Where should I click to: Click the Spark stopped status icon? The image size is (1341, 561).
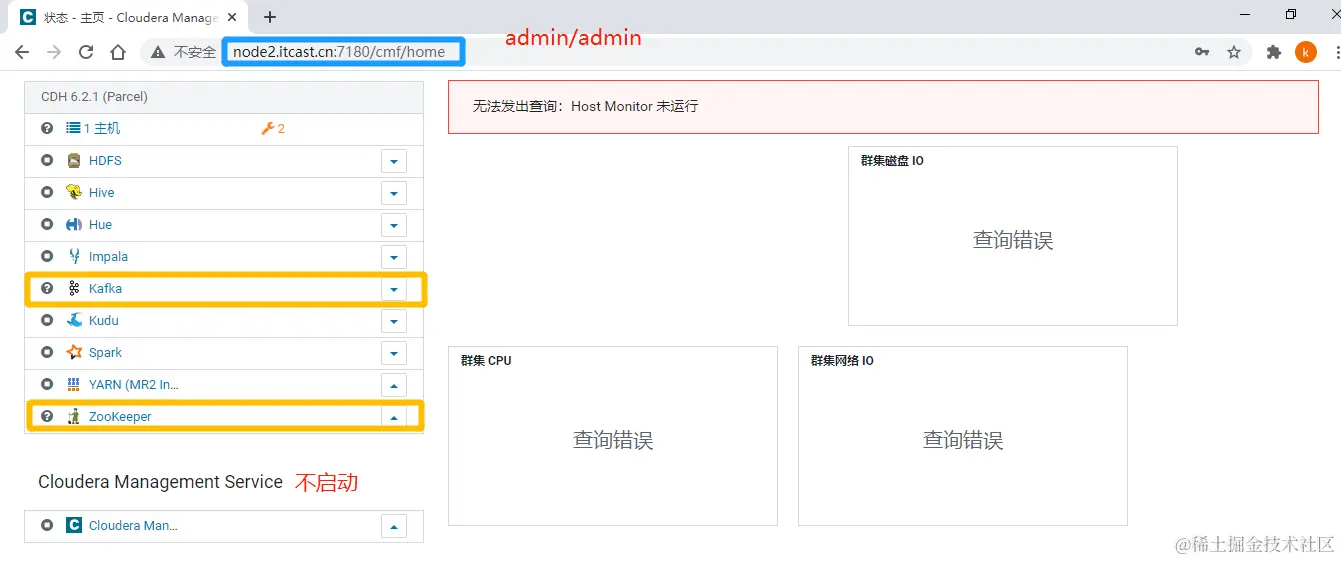click(47, 353)
